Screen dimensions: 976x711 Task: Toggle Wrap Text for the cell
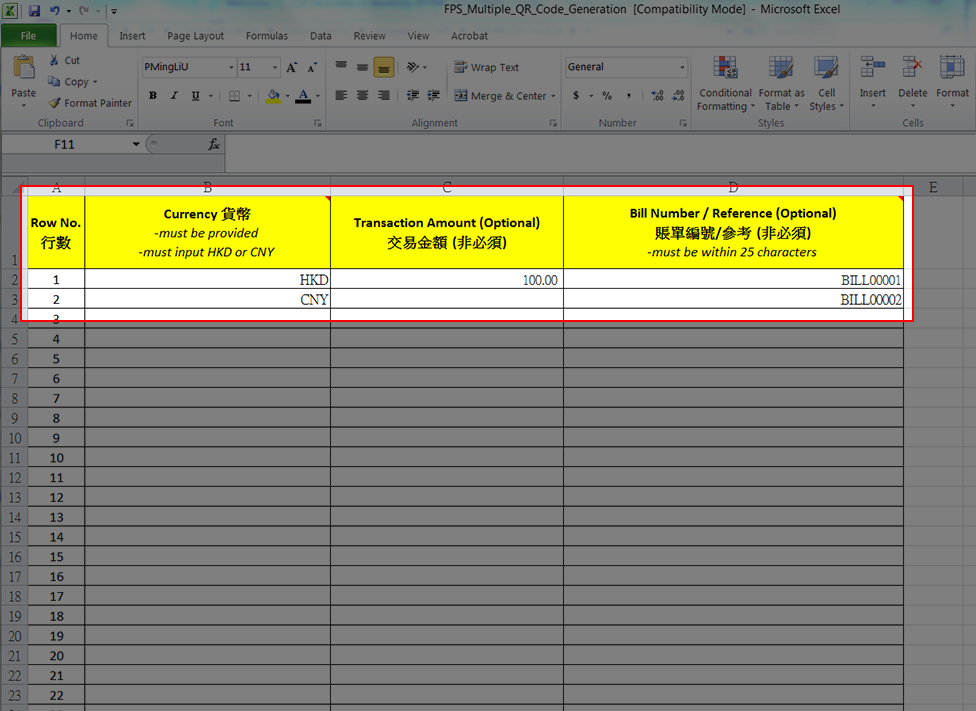click(x=486, y=68)
